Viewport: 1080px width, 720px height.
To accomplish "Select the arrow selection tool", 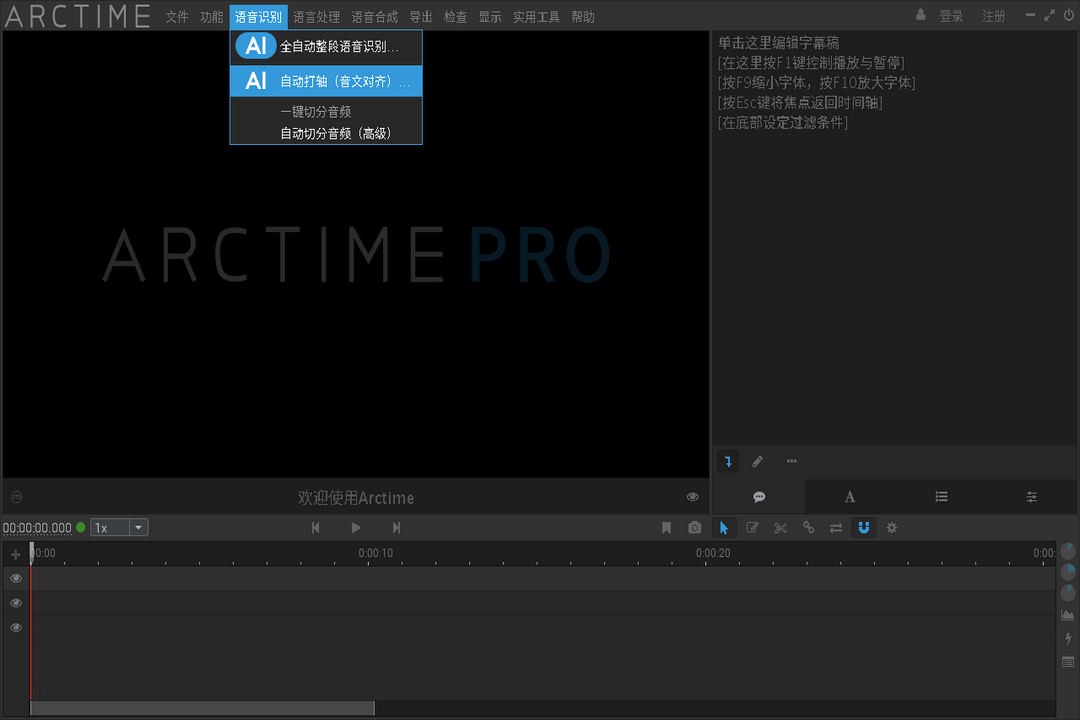I will pyautogui.click(x=725, y=527).
